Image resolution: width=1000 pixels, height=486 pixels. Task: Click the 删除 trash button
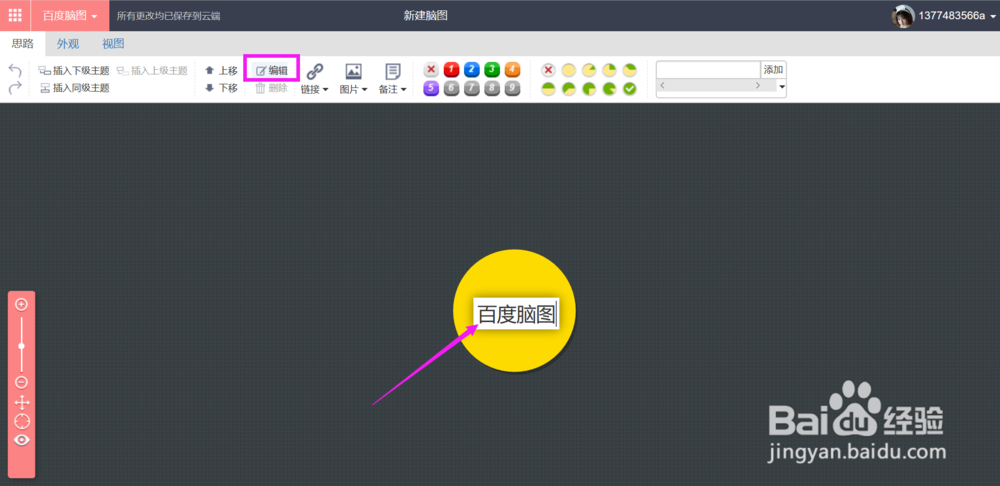click(x=272, y=88)
